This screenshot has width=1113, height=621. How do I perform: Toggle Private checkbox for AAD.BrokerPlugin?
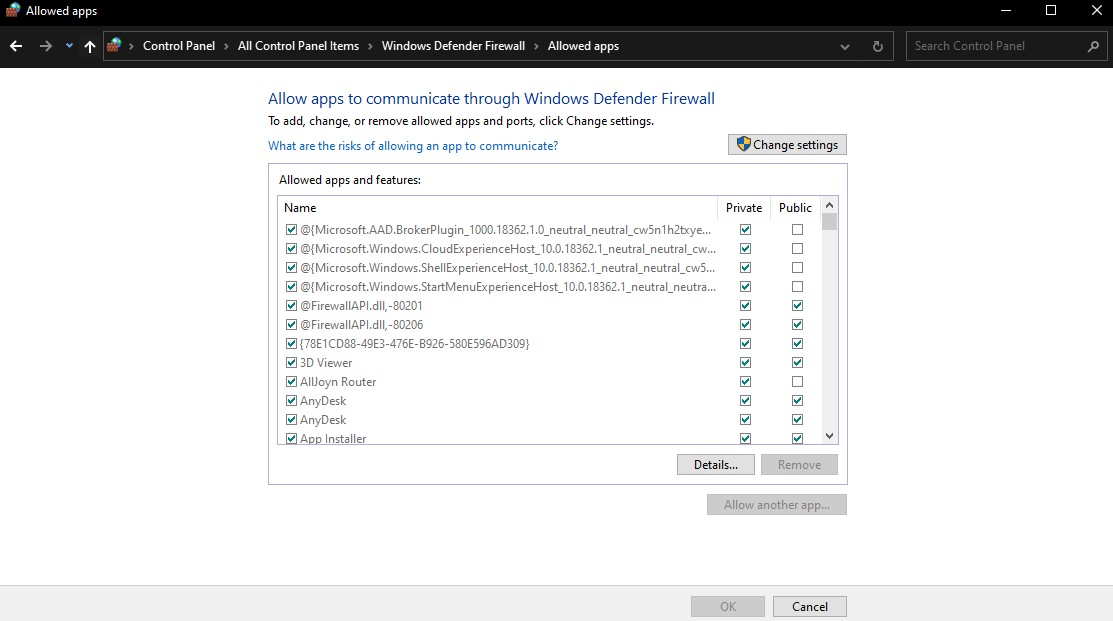[745, 229]
